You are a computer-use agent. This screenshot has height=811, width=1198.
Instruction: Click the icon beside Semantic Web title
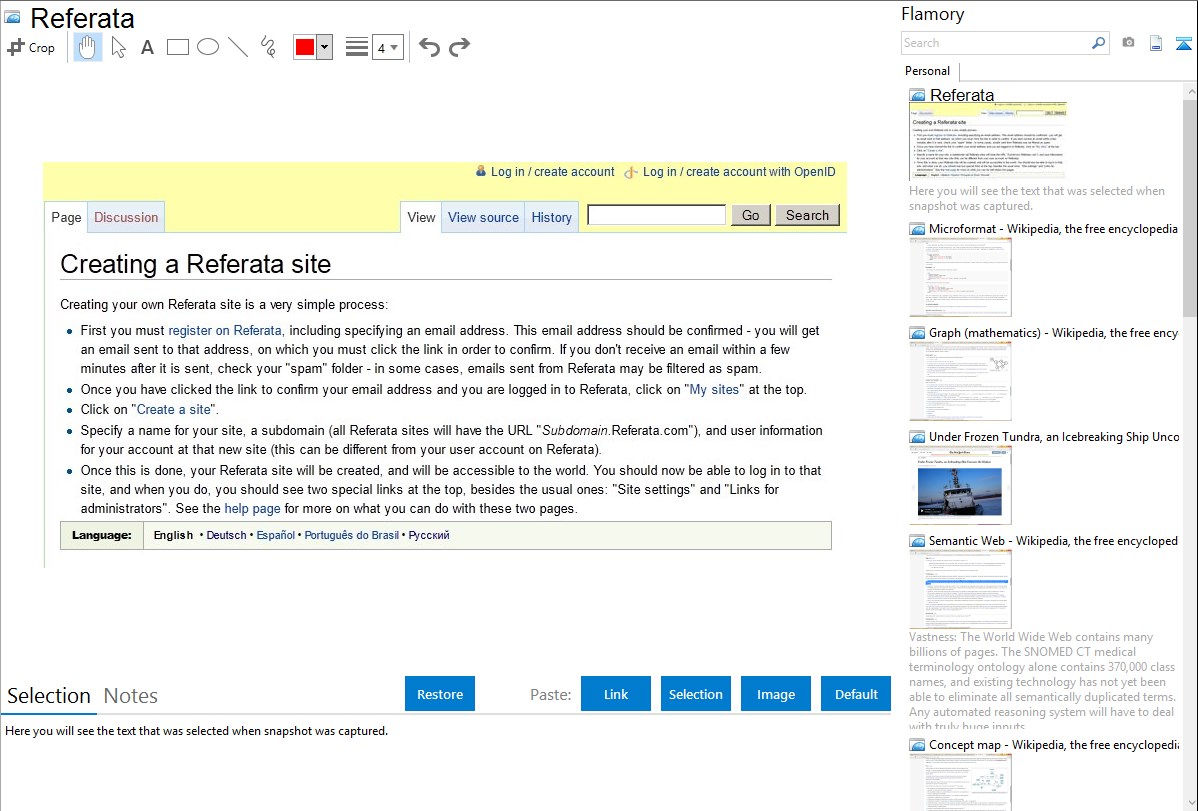[917, 541]
